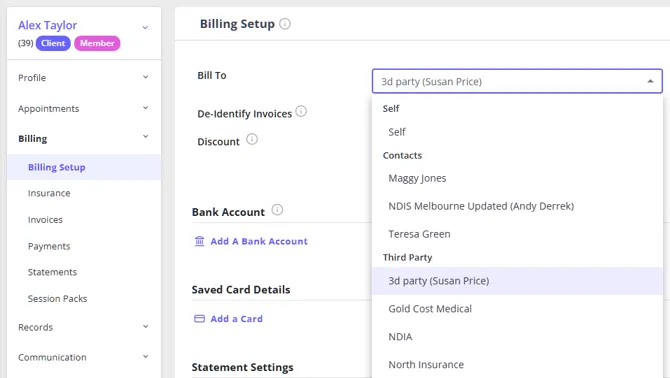Click the Alex Taylor client name

(47, 25)
